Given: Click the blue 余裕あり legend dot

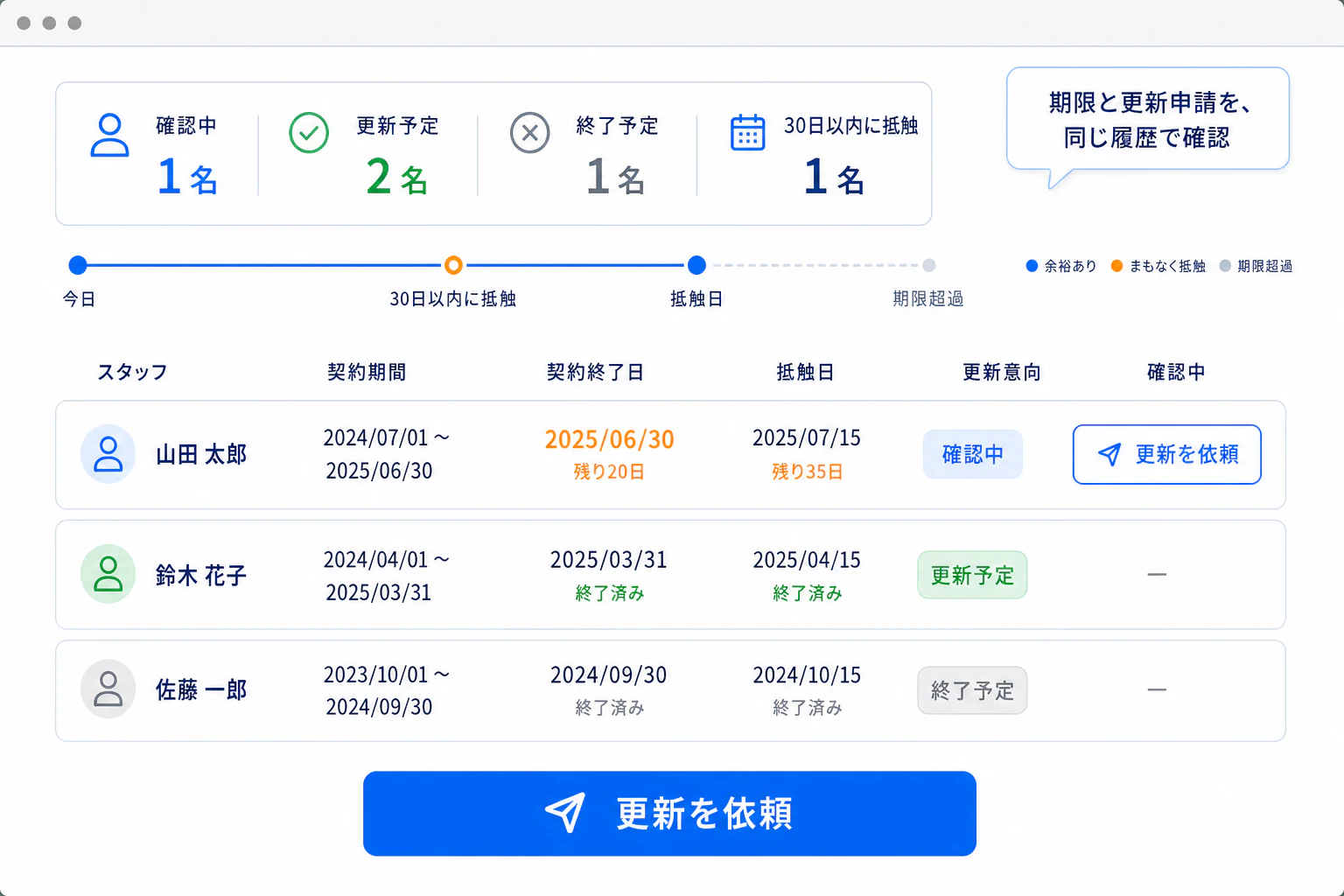Looking at the screenshot, I should point(1032,266).
